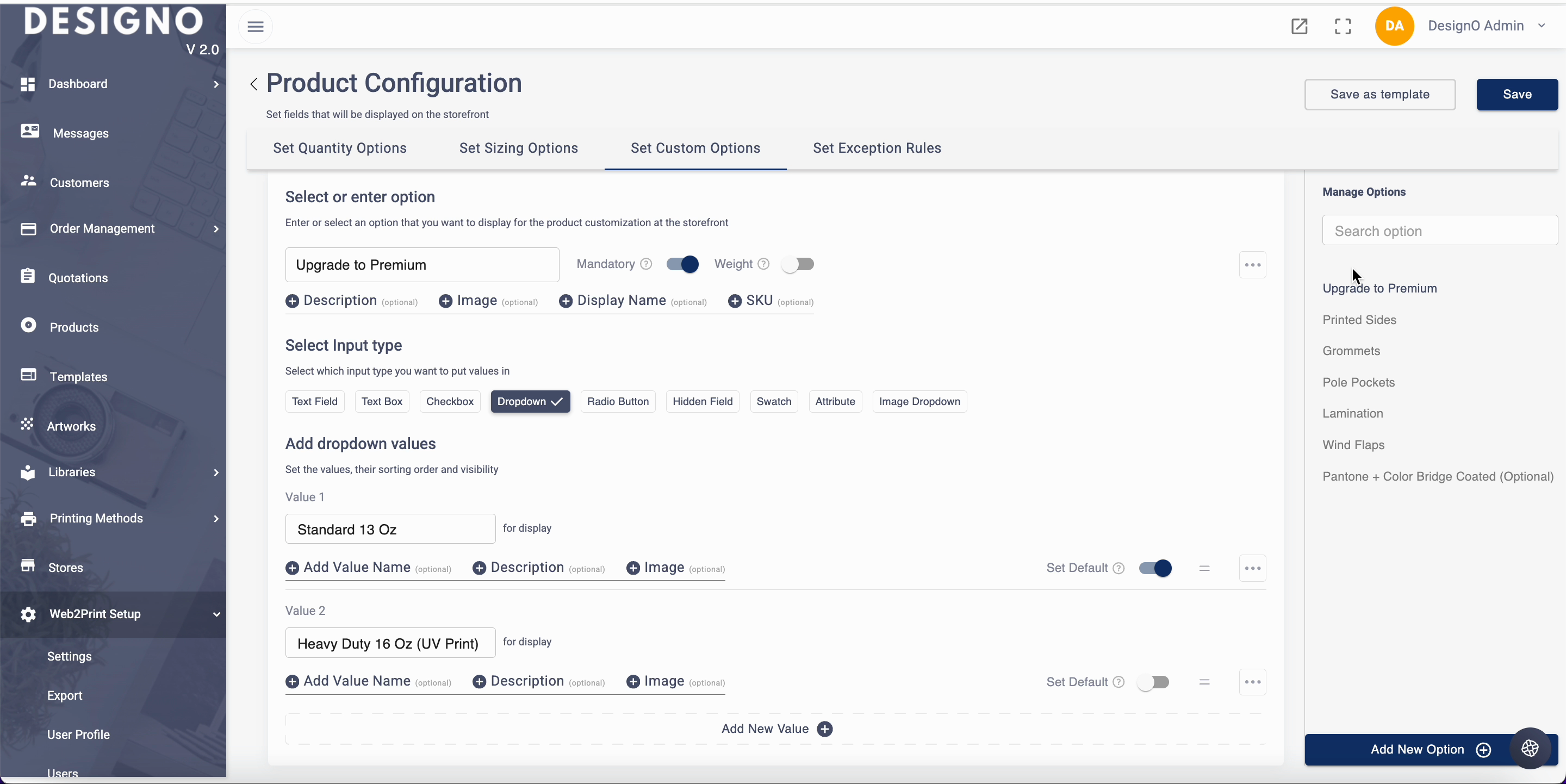Click drag handle icon for Value 2
Image resolution: width=1566 pixels, height=784 pixels.
click(1204, 682)
